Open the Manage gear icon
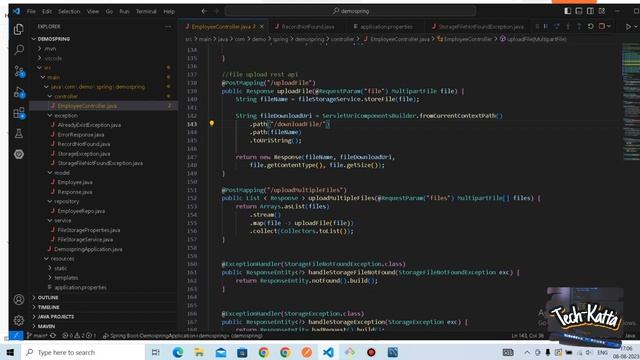The width and height of the screenshot is (640, 360). pyautogui.click(x=18, y=320)
